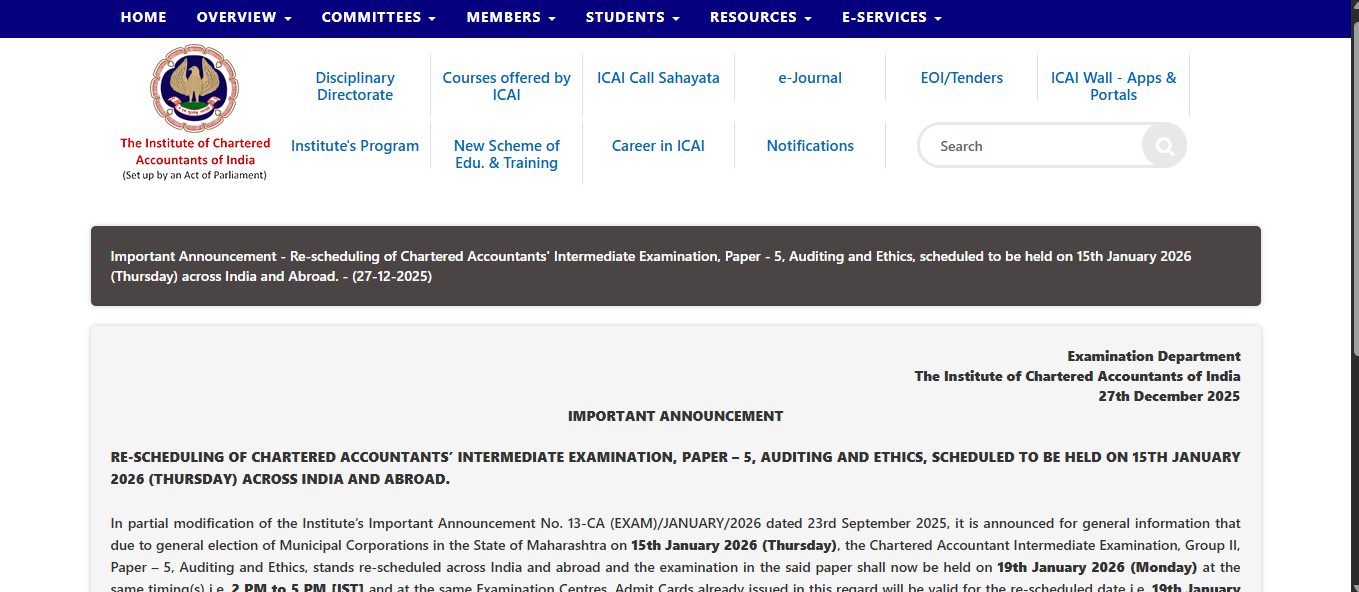Screen dimensions: 1359x592
Task: Expand the STUDENTS dropdown menu
Action: point(632,17)
